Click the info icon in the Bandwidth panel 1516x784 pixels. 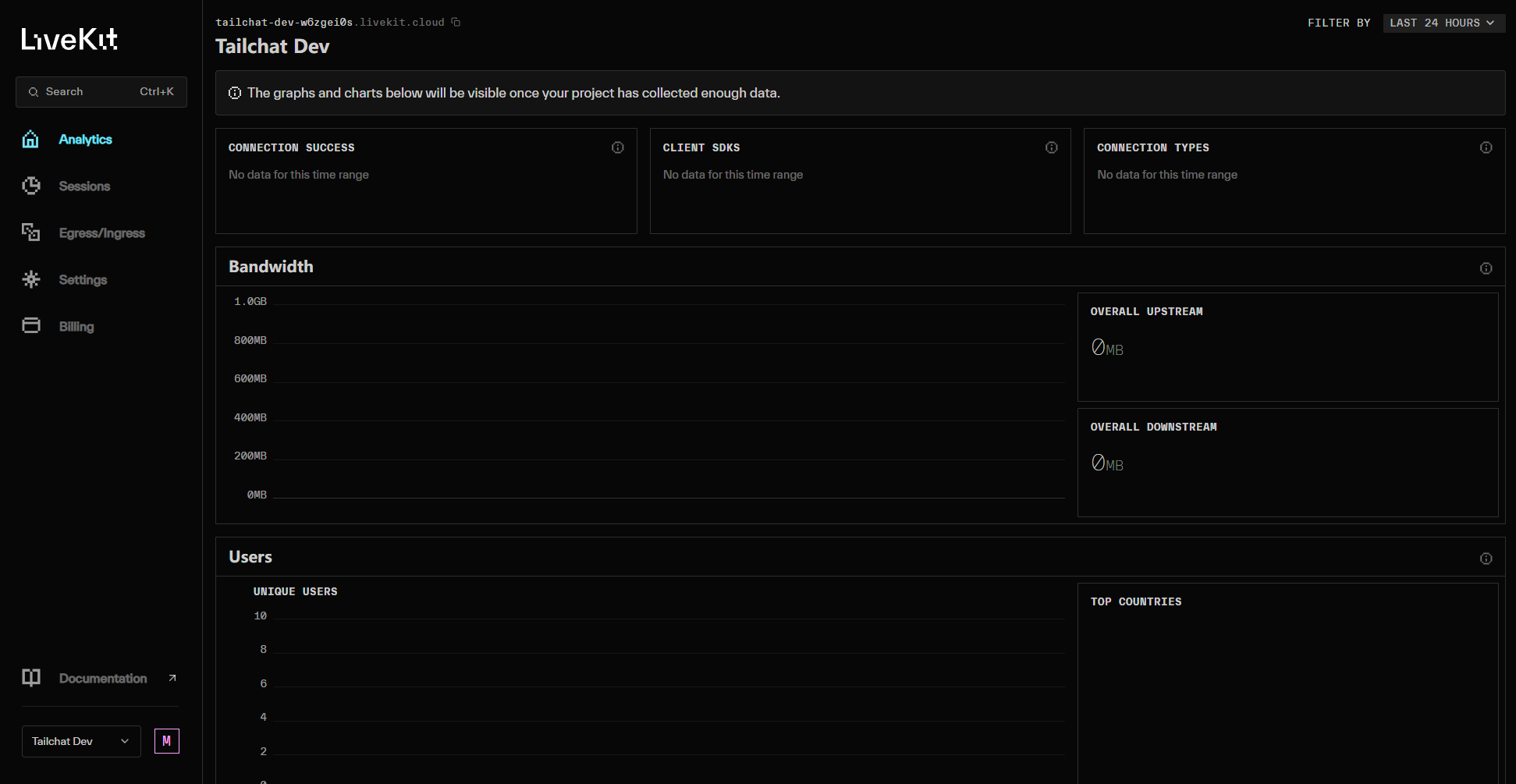click(1486, 268)
